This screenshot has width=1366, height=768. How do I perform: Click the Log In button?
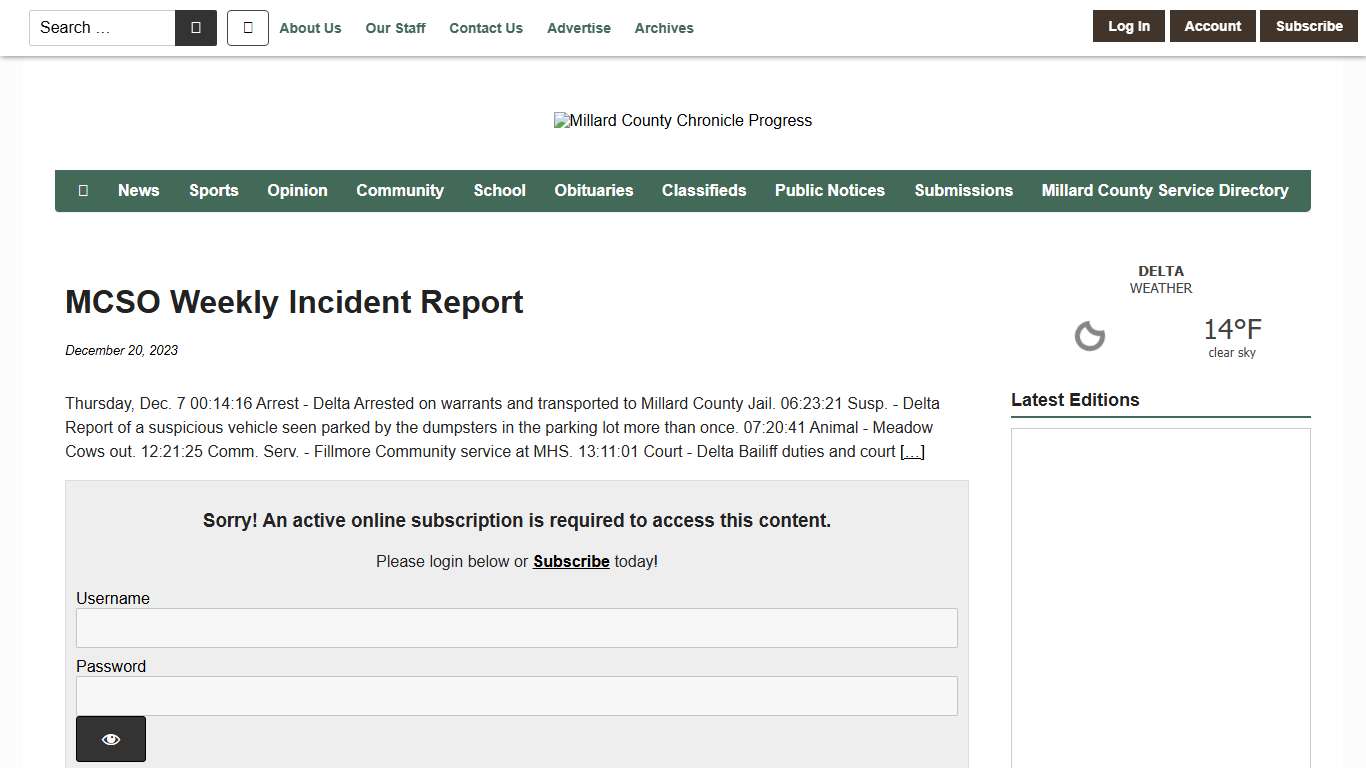(1128, 26)
